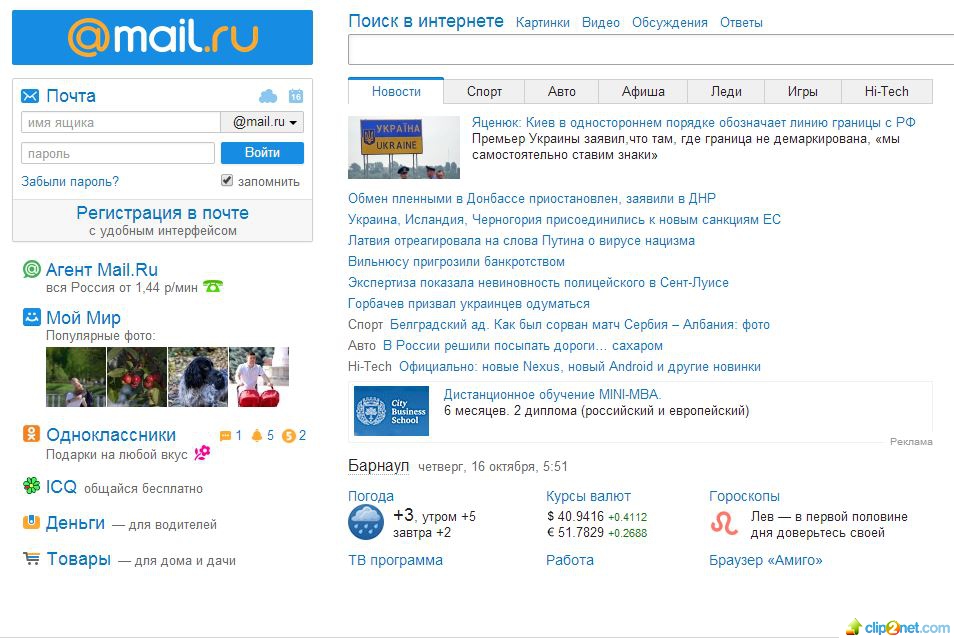Open the ТВ программа link
This screenshot has height=638, width=954.
[395, 560]
